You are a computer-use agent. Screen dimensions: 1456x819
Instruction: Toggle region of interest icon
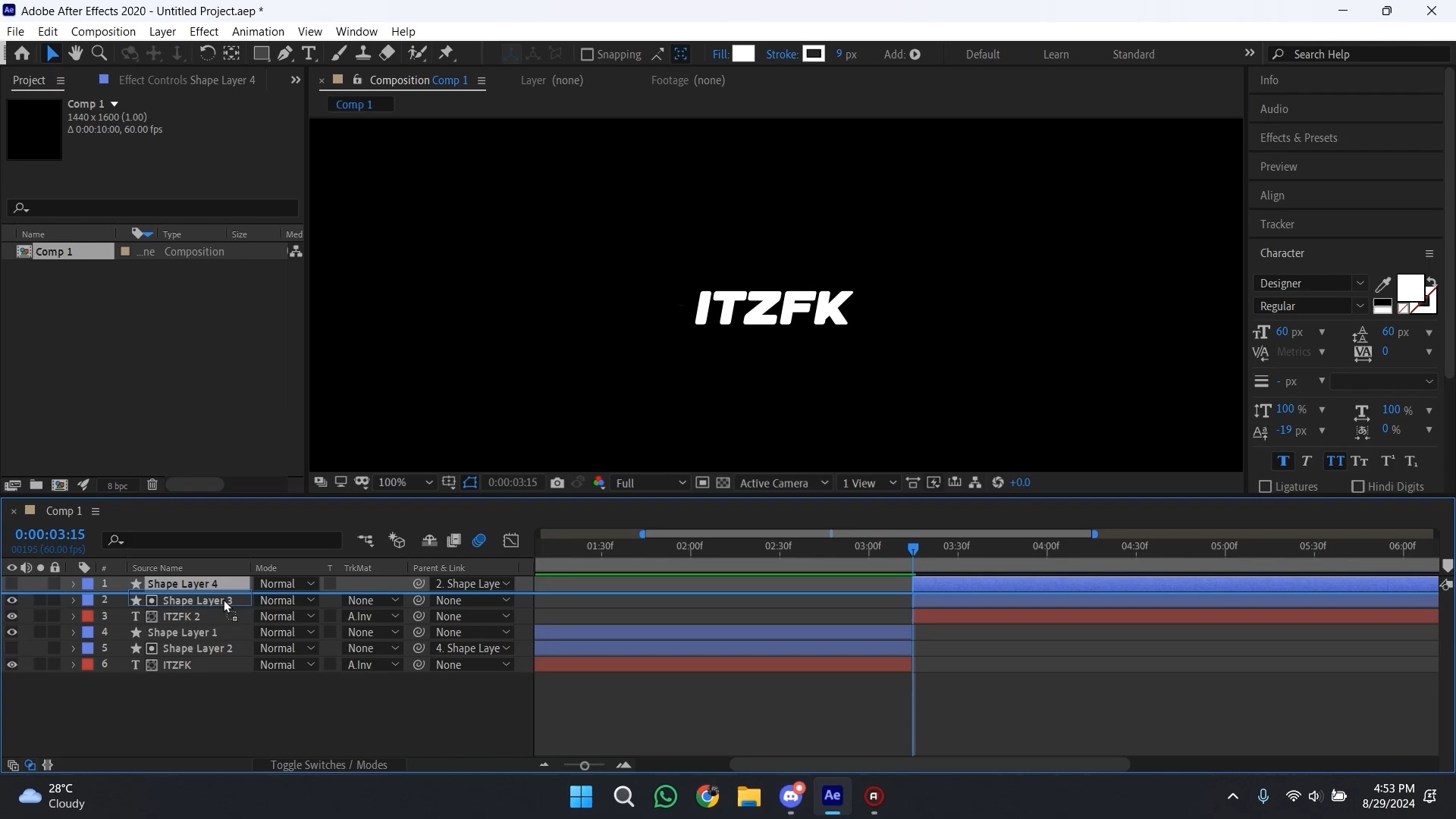pyautogui.click(x=702, y=483)
